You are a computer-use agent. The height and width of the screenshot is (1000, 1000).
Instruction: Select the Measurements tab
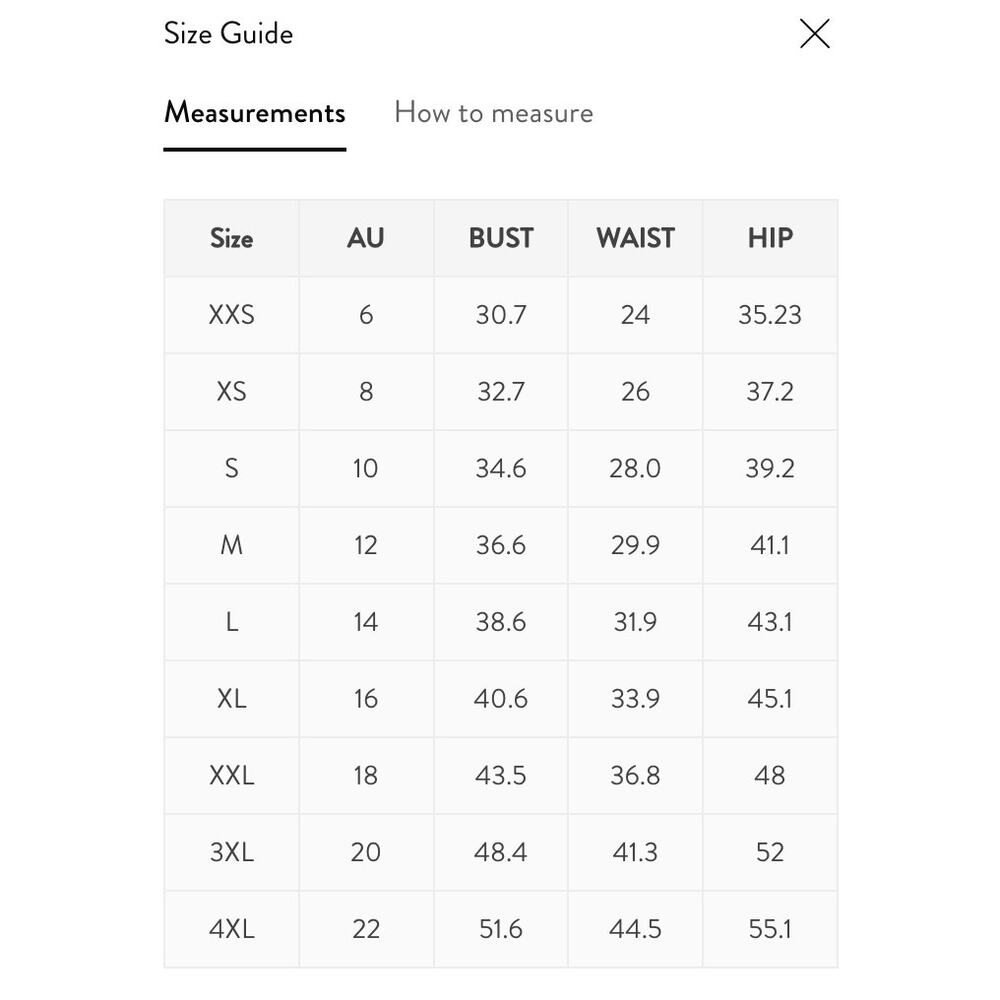coord(254,113)
